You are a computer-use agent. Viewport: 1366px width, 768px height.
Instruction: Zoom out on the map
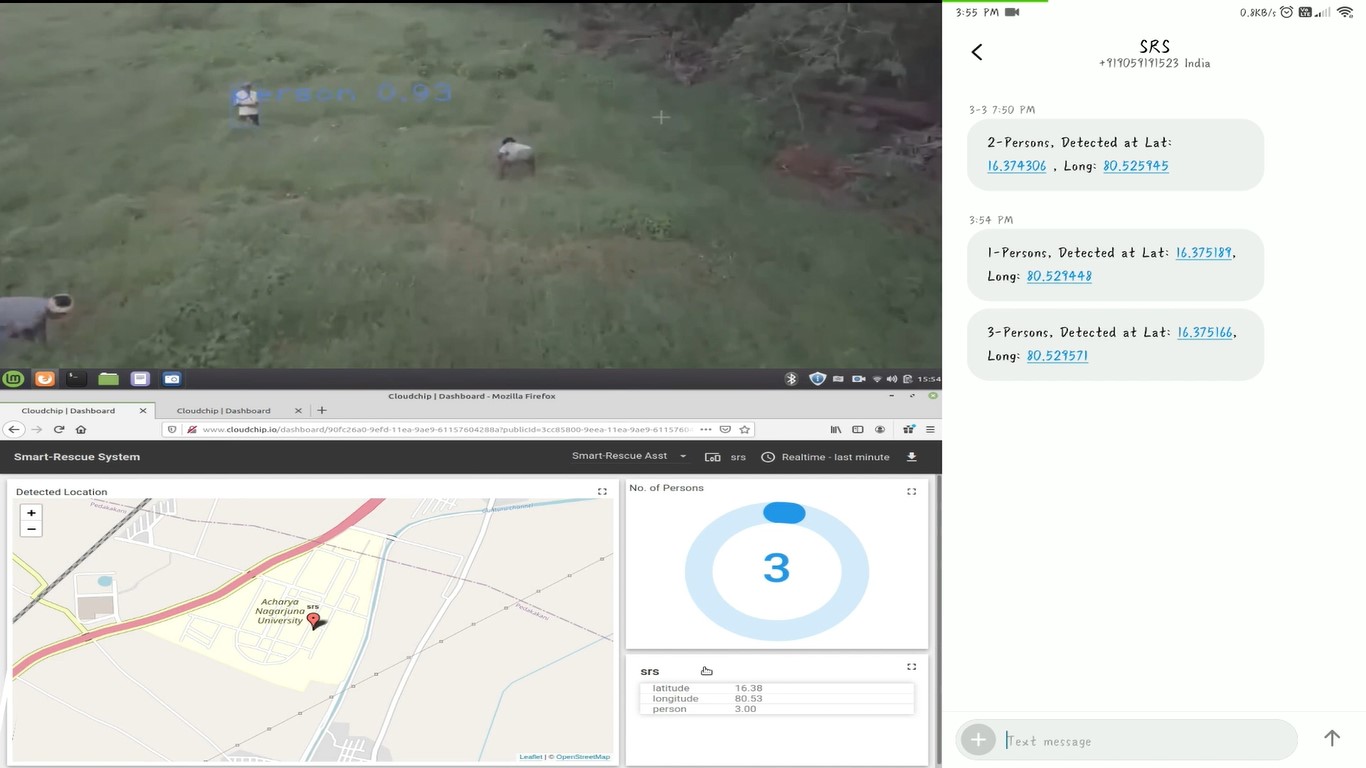(31, 529)
